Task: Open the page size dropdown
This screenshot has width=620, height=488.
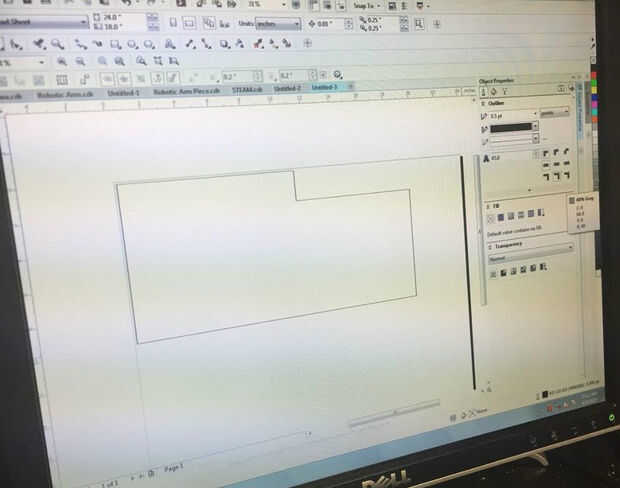Action: click(x=83, y=22)
